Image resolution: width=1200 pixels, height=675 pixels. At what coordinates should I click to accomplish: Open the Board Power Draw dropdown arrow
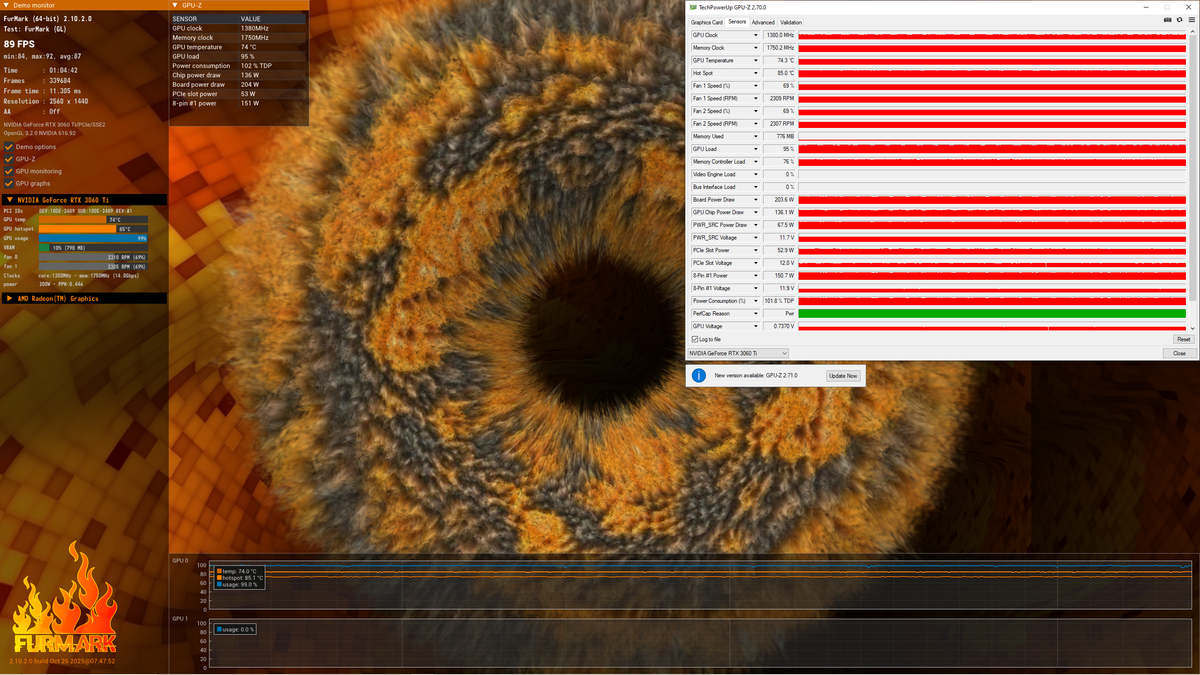(x=756, y=200)
